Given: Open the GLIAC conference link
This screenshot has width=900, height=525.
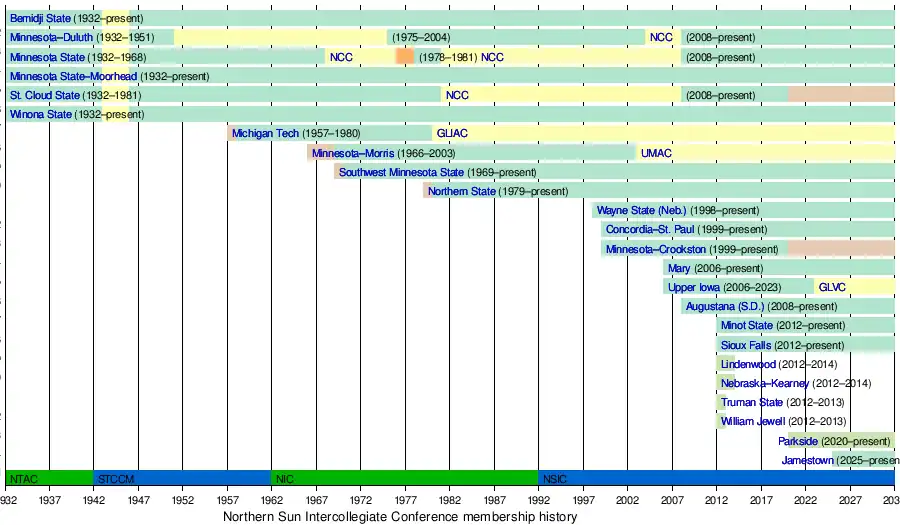Looking at the screenshot, I should click(x=452, y=133).
